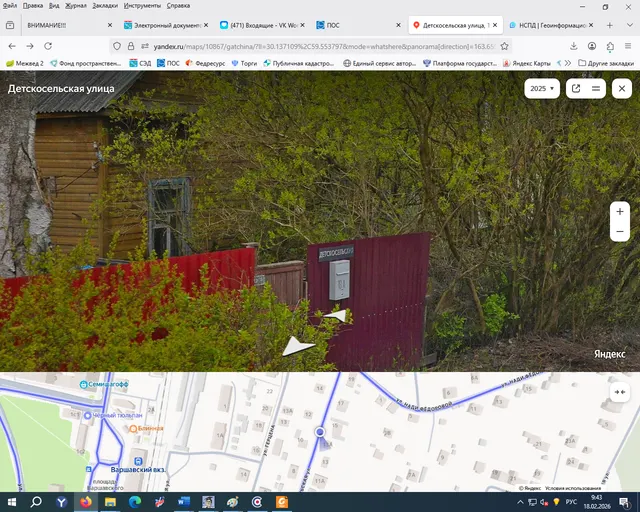Select Чёрный тюльпан place on map
Image resolution: width=640 pixels, height=512 pixels.
point(113,415)
